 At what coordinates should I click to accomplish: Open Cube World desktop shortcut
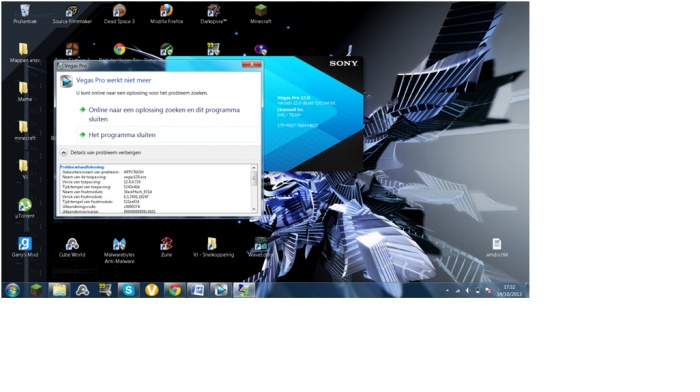[72, 247]
